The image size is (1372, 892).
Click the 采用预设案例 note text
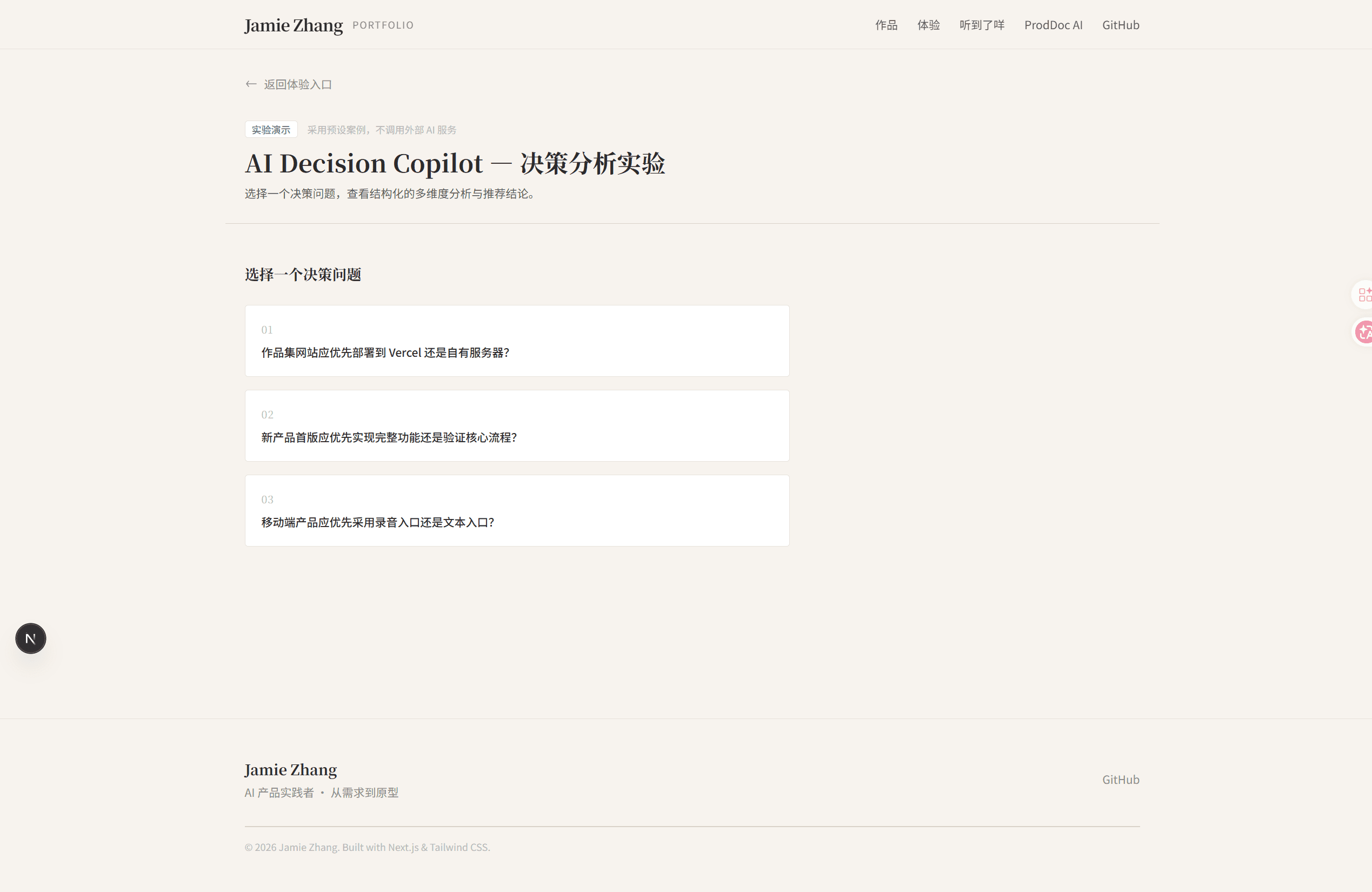pyautogui.click(x=382, y=130)
